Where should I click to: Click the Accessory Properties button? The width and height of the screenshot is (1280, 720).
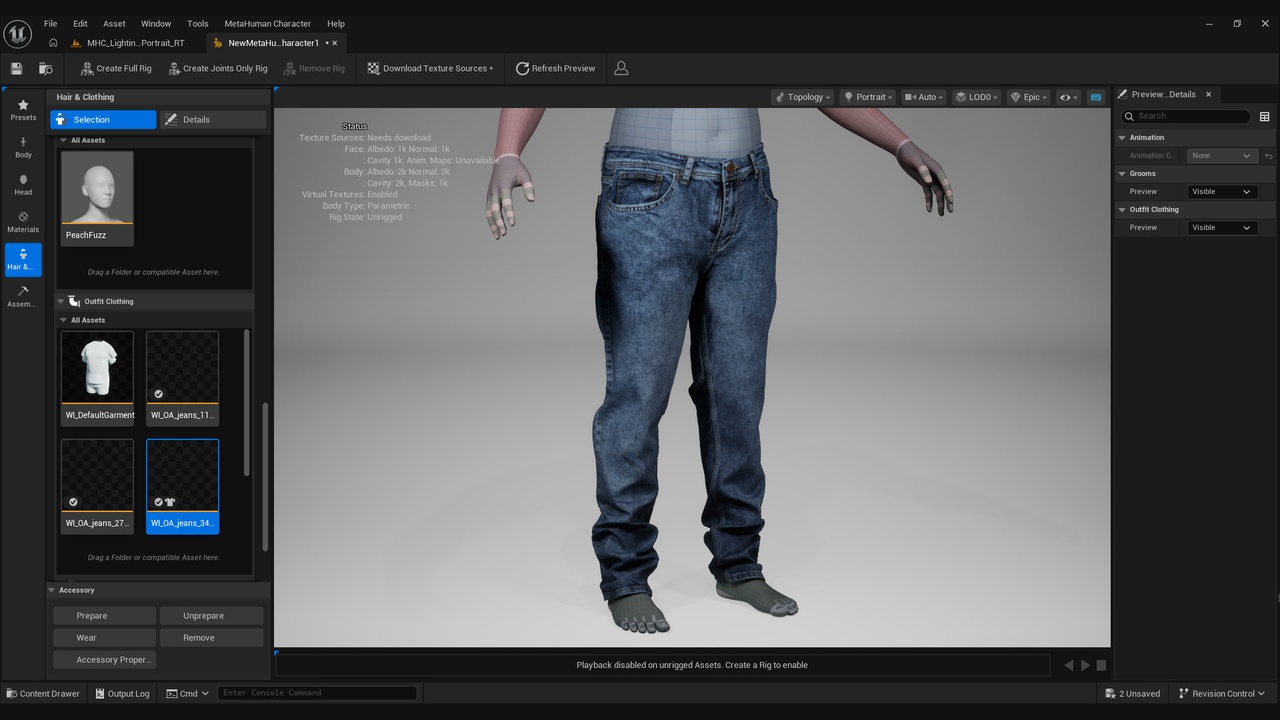click(x=104, y=659)
